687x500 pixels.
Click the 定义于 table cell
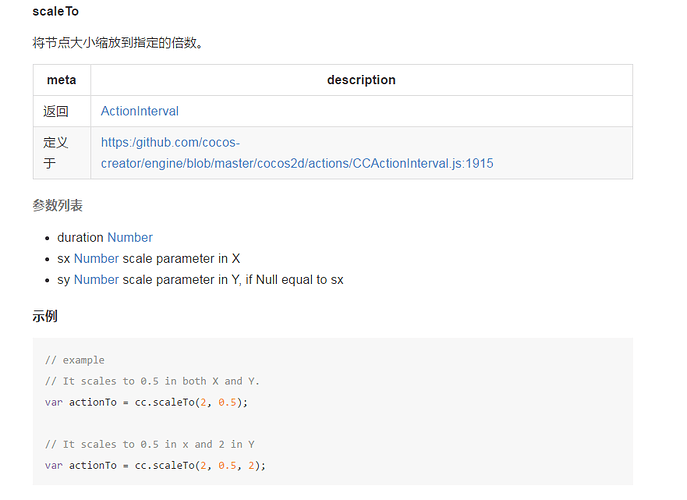click(56, 152)
